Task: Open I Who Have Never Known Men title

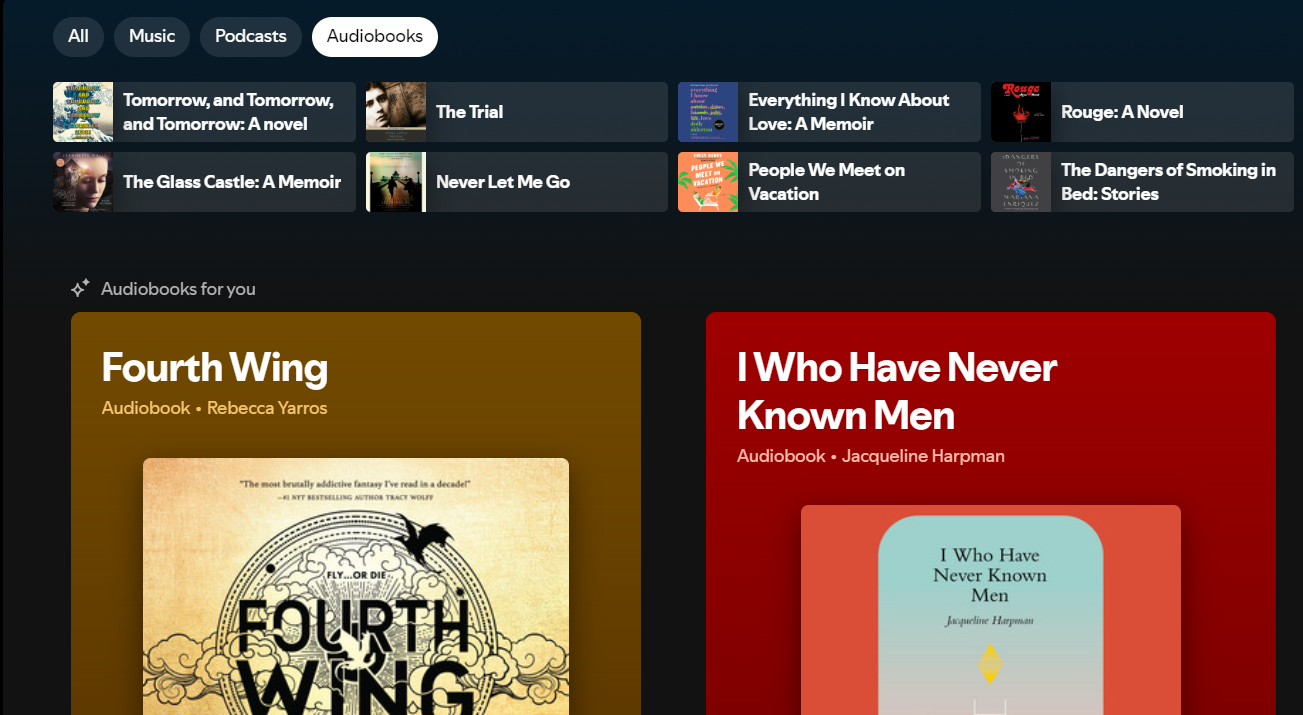Action: [897, 391]
